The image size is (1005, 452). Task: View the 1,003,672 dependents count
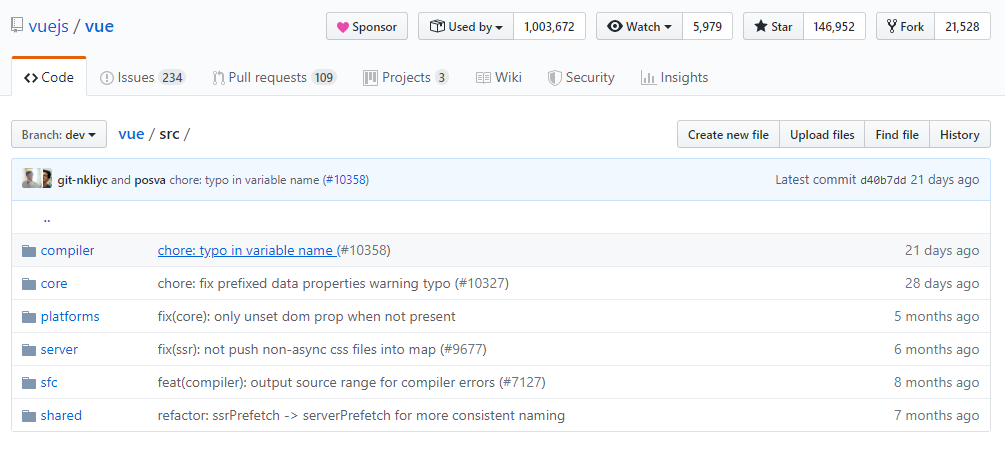pos(549,26)
